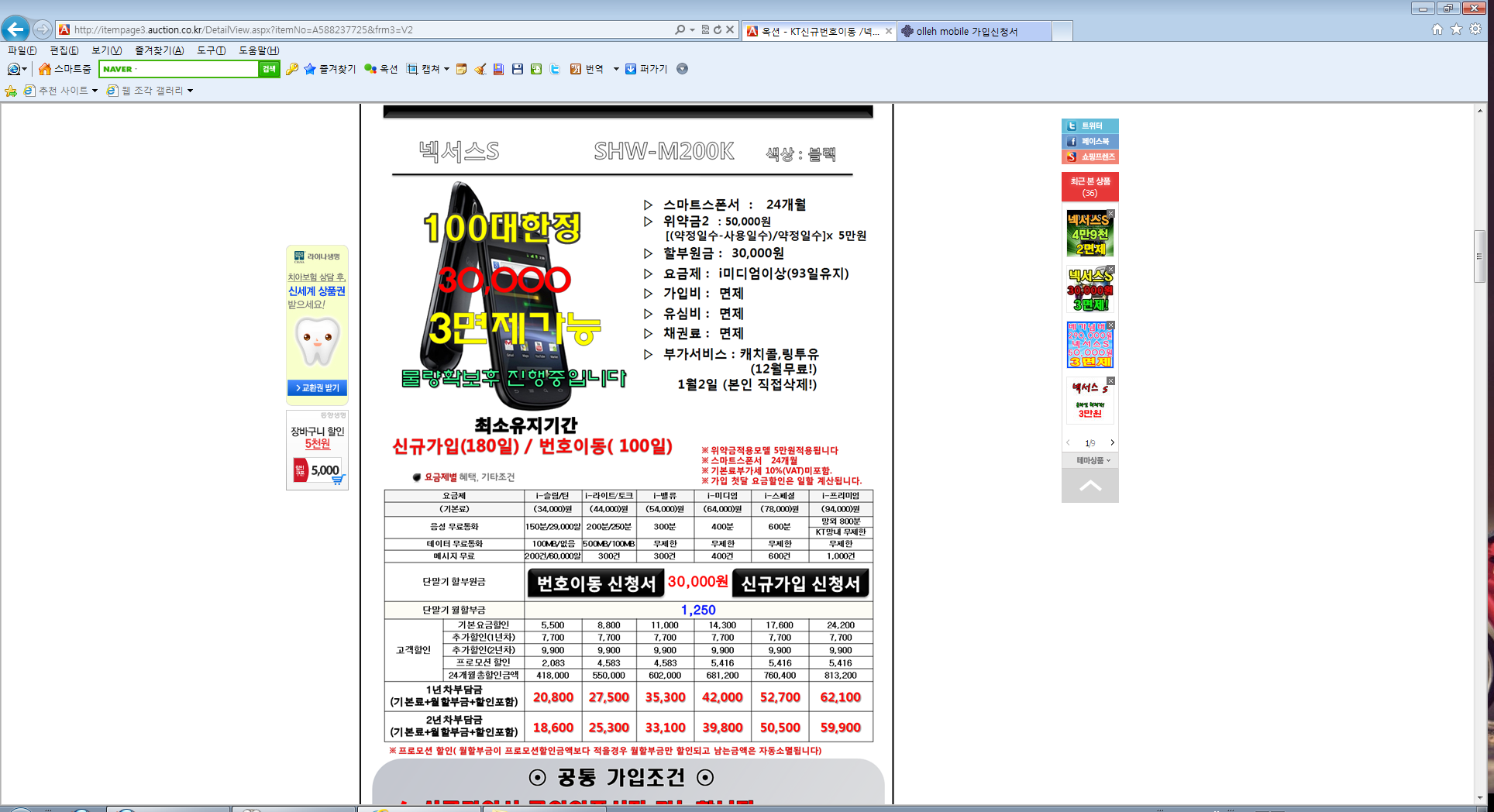Click the key icon next to Naver search
Viewport: 1494px width, 812px height.
292,69
